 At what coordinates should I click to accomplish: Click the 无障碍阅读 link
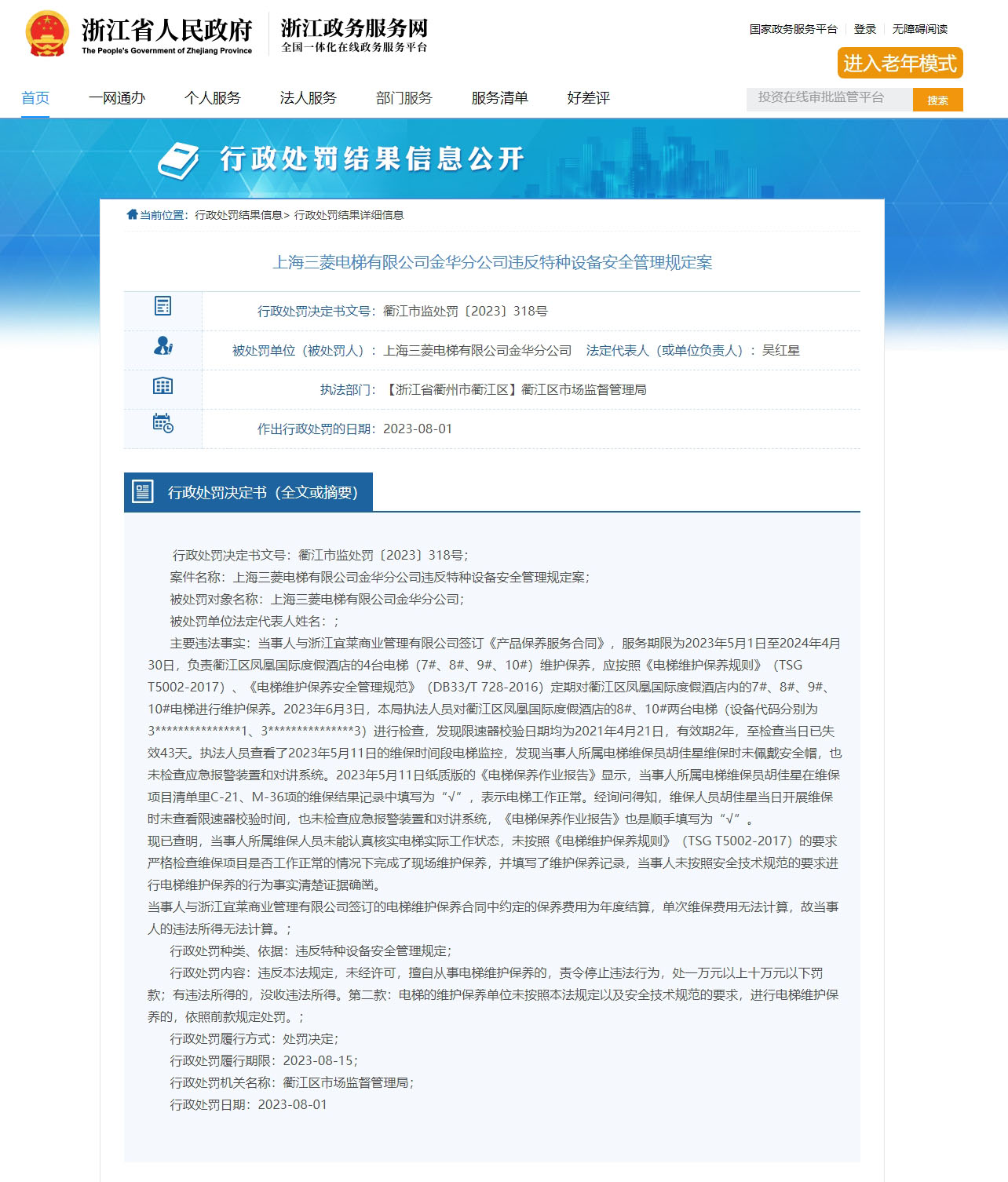pyautogui.click(x=920, y=29)
